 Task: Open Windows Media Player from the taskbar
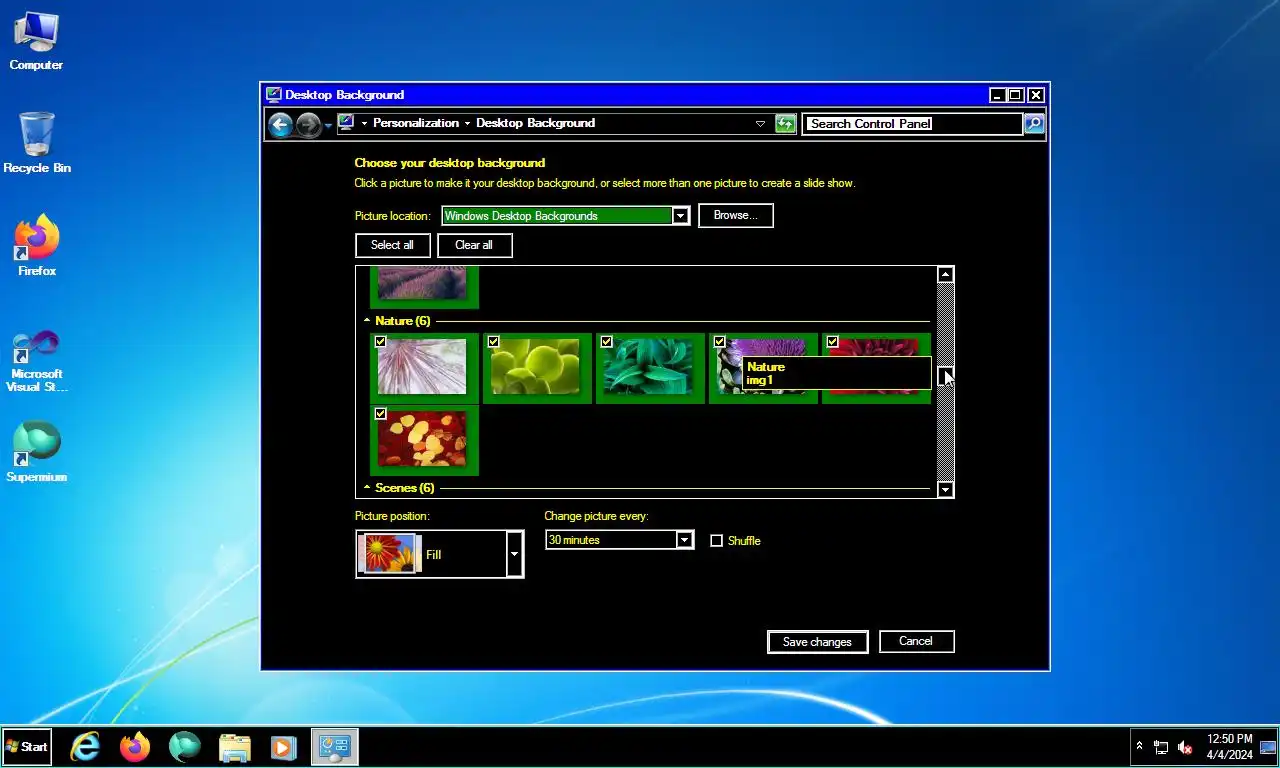coord(284,747)
